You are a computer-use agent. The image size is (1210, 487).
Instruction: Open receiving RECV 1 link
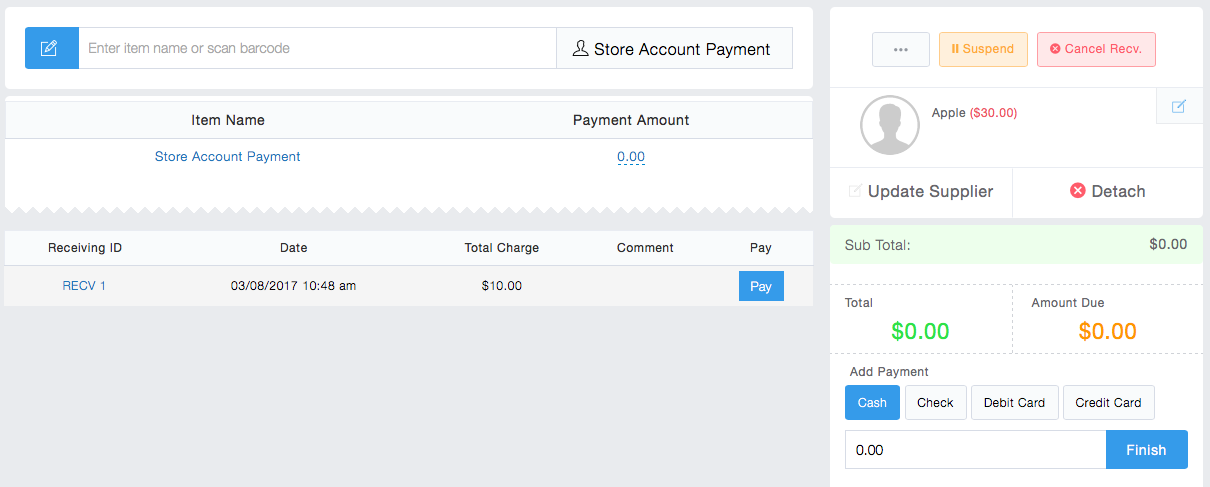(x=84, y=286)
